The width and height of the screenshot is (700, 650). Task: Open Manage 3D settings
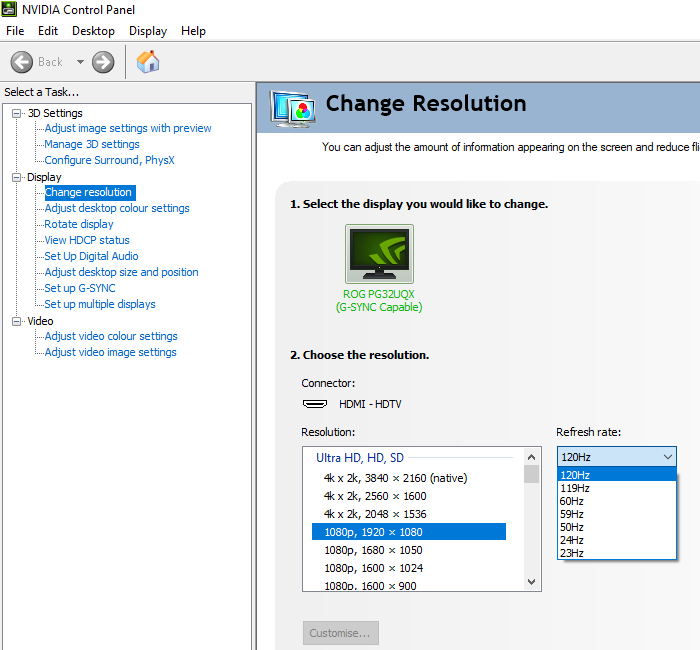92,144
